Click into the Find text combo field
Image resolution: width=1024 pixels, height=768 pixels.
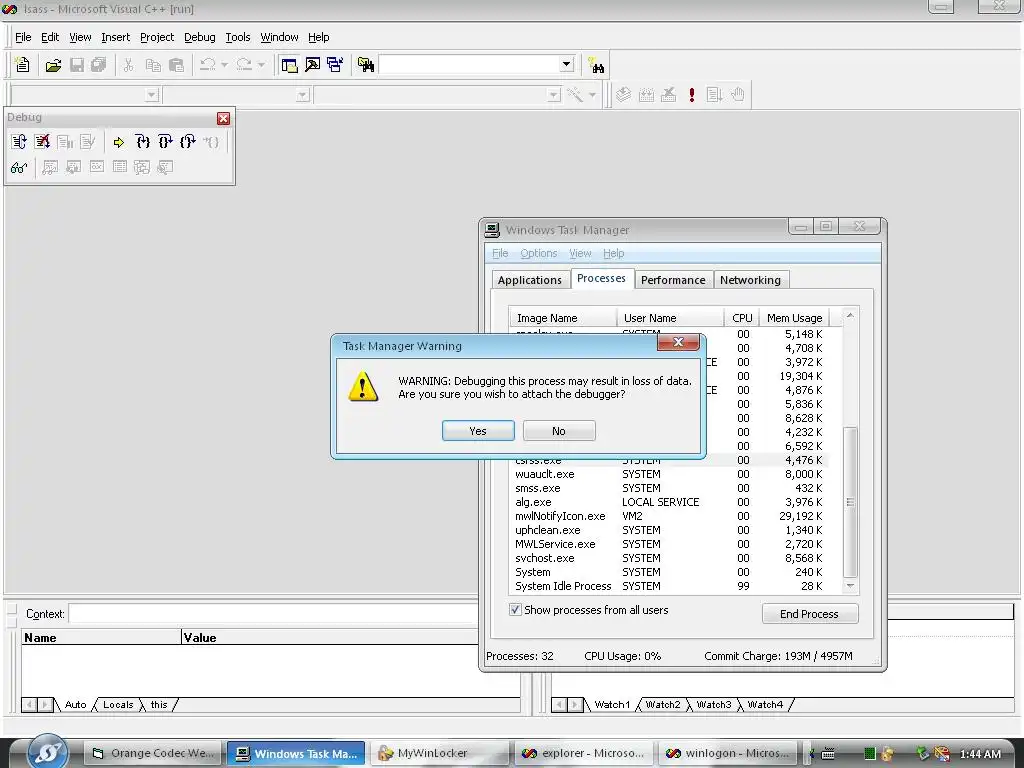(x=469, y=64)
